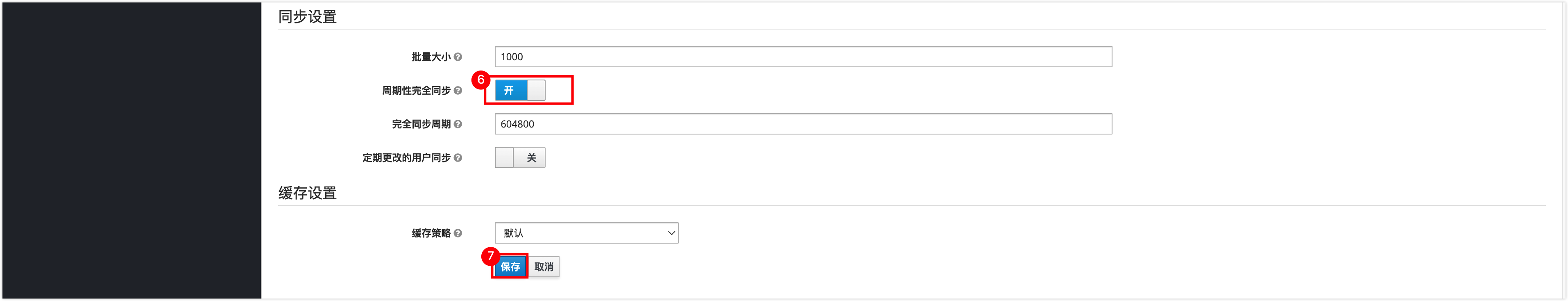Open help icon beside 完全同步周期
This screenshot has width=1568, height=301.
point(458,124)
